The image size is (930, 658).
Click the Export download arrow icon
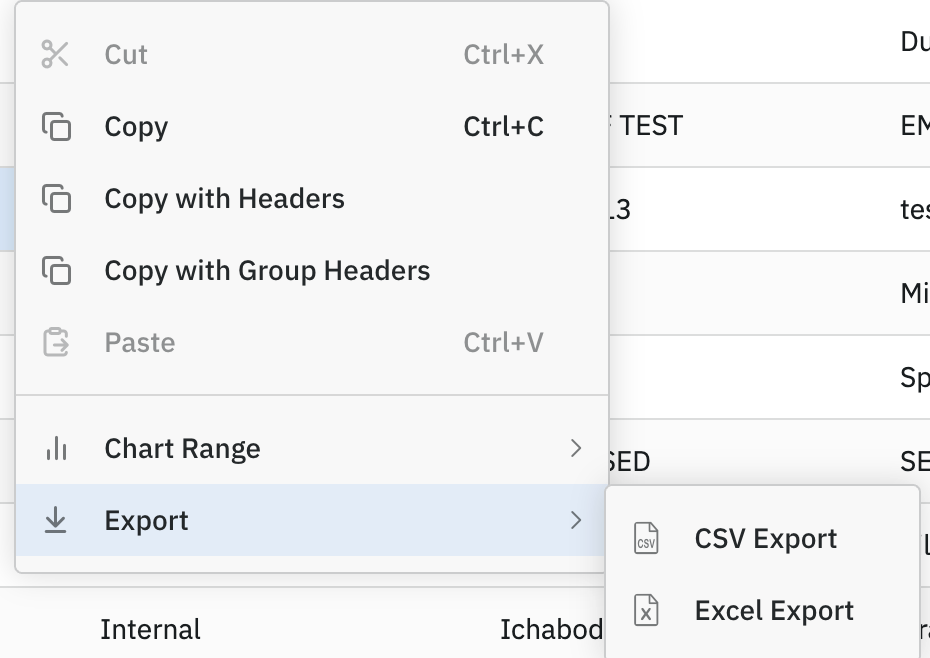56,520
